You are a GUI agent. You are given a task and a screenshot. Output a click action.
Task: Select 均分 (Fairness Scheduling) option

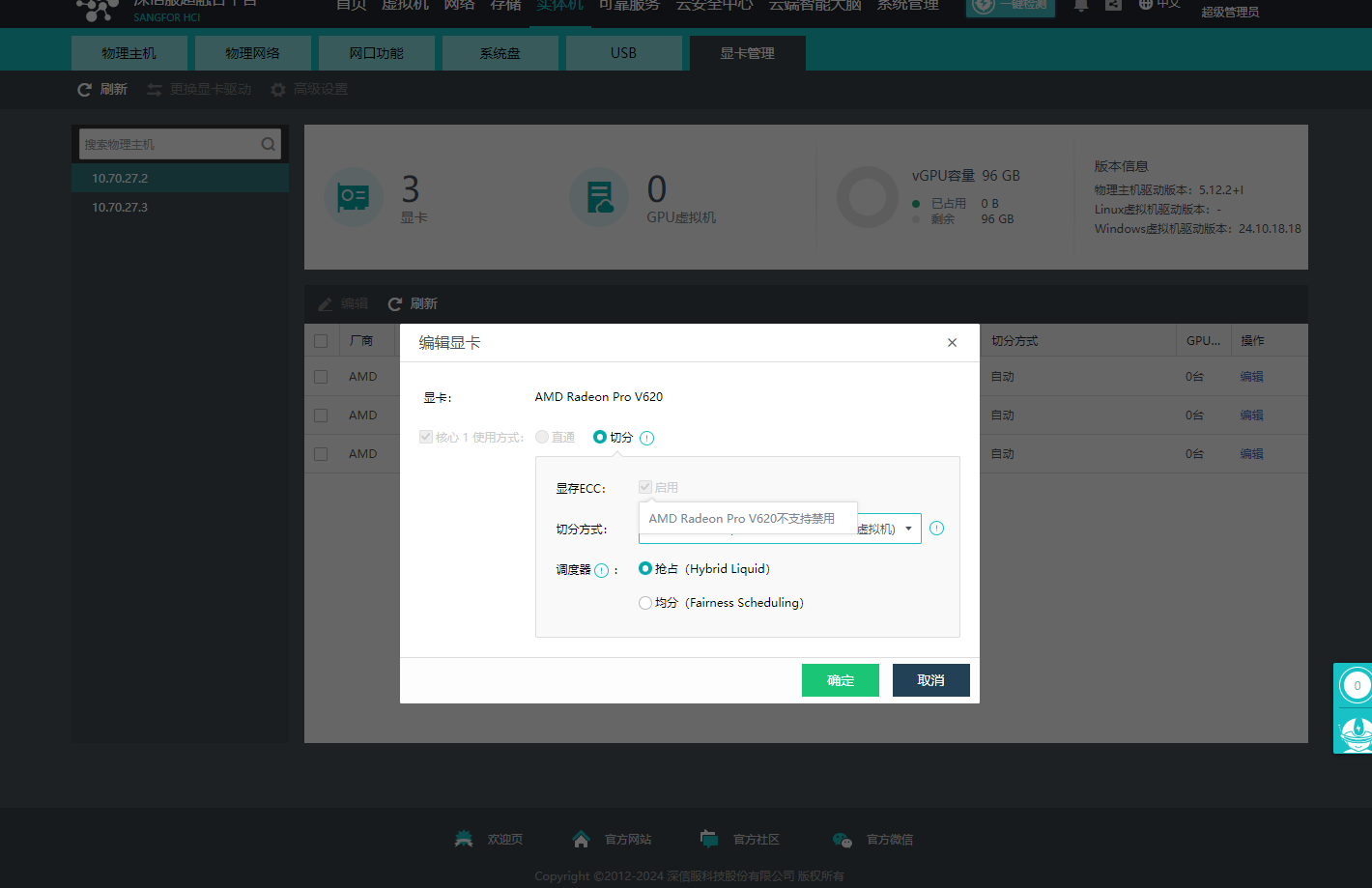[645, 603]
